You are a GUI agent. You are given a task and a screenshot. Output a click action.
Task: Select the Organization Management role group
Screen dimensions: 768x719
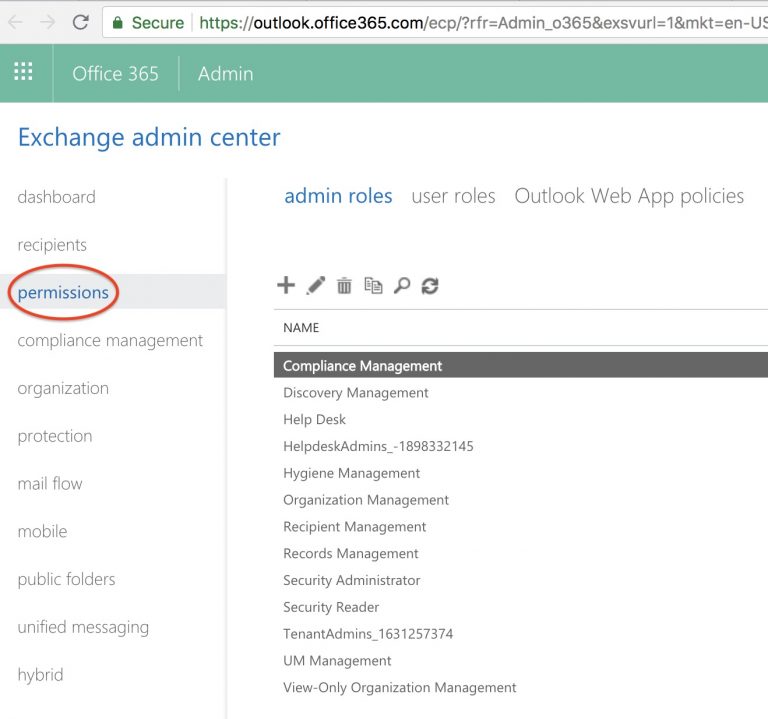pyautogui.click(x=366, y=500)
